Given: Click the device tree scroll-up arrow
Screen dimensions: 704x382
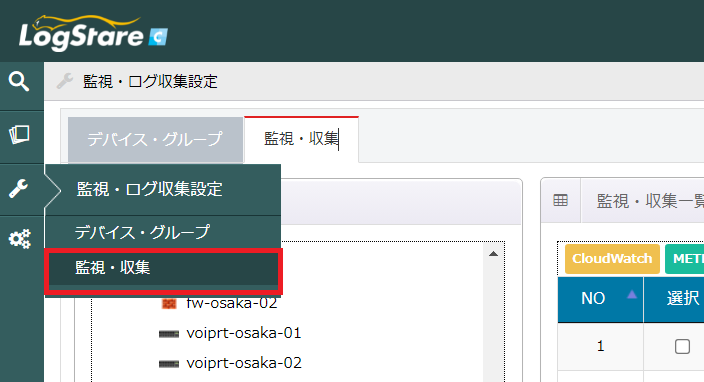Looking at the screenshot, I should point(493,254).
